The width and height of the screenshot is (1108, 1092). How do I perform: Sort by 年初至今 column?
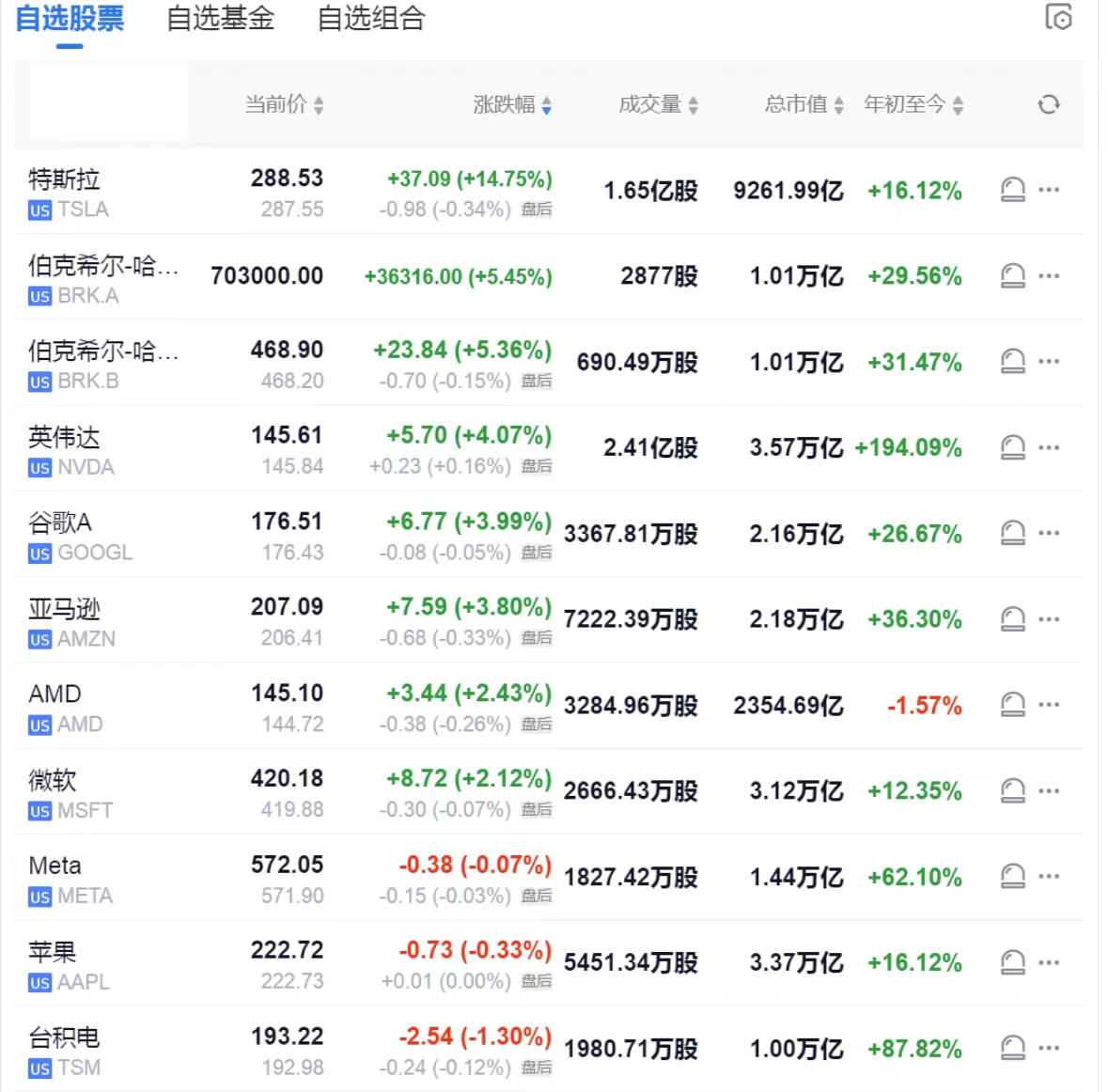(x=913, y=104)
